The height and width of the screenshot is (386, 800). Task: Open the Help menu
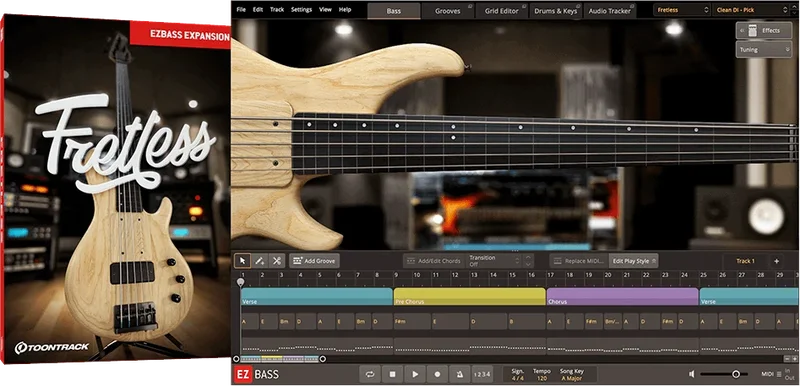(x=345, y=9)
